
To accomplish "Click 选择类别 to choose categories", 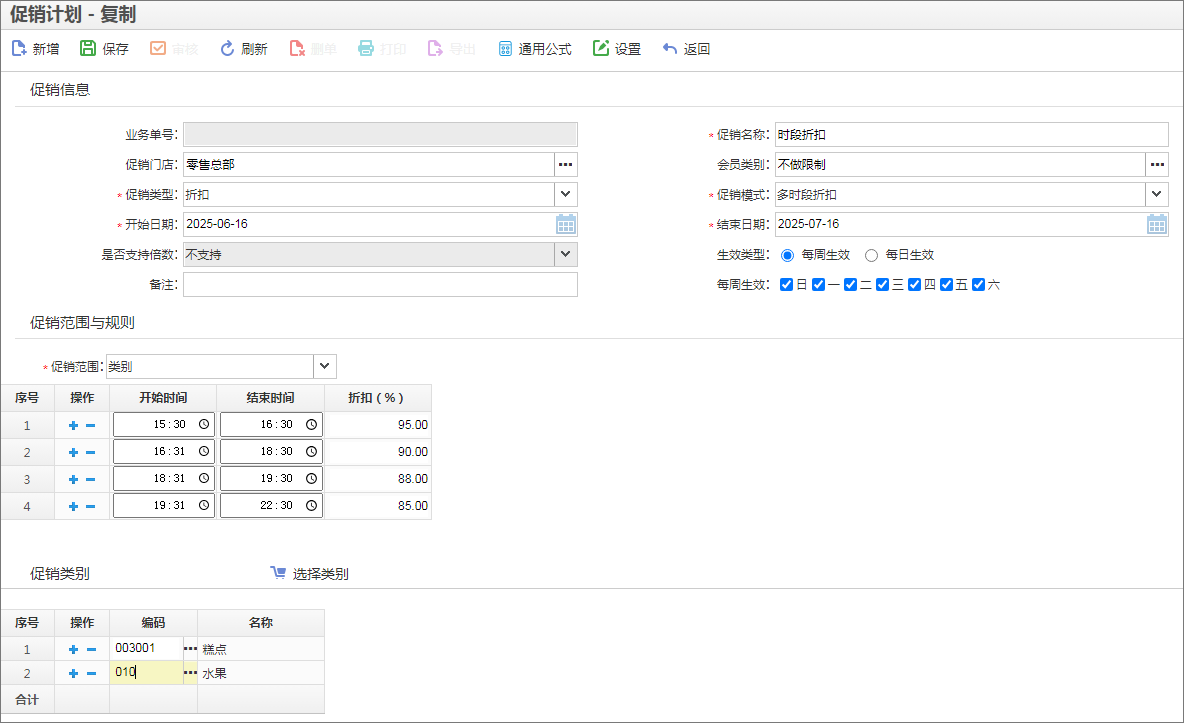I will coord(310,574).
